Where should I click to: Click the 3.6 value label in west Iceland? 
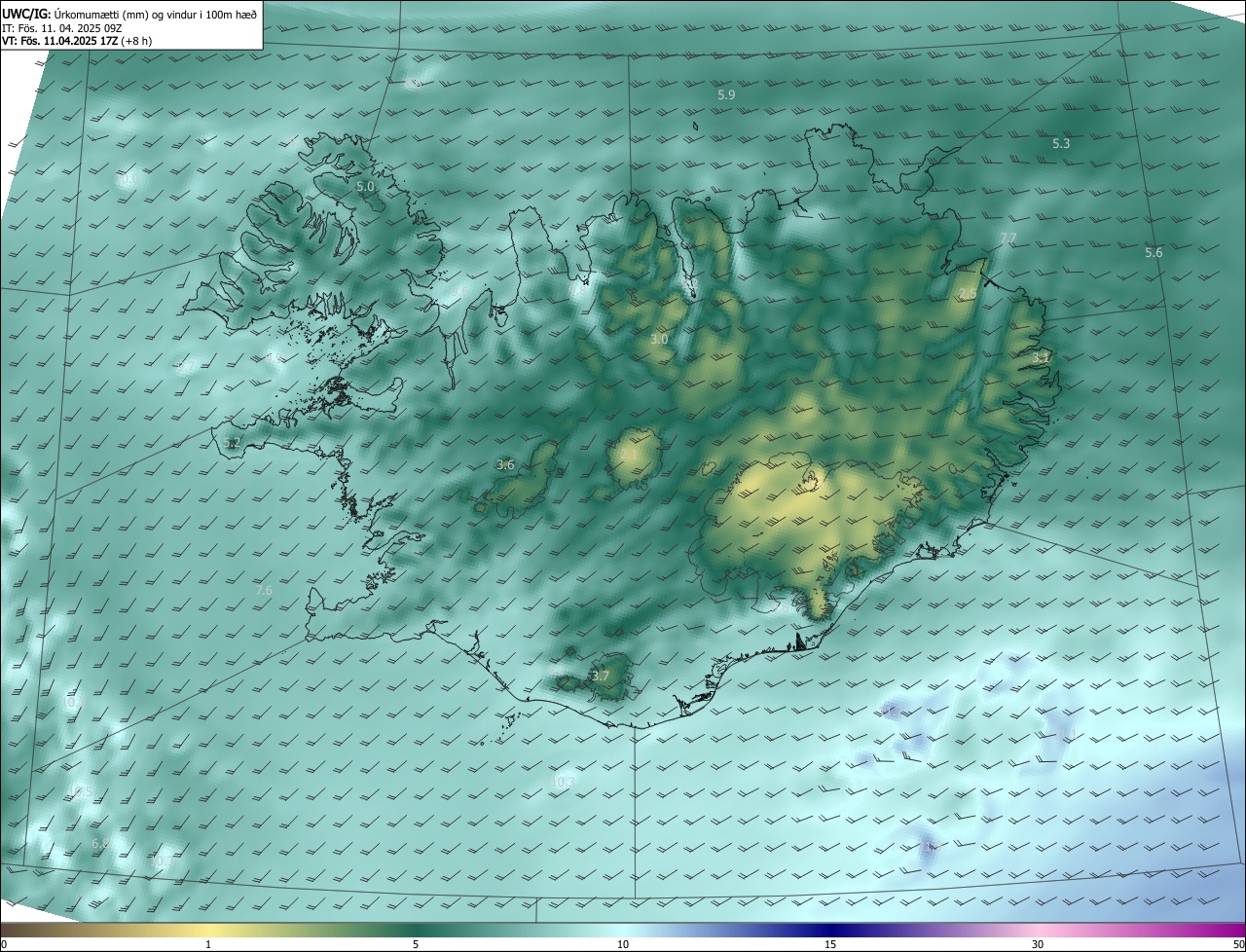coord(505,465)
